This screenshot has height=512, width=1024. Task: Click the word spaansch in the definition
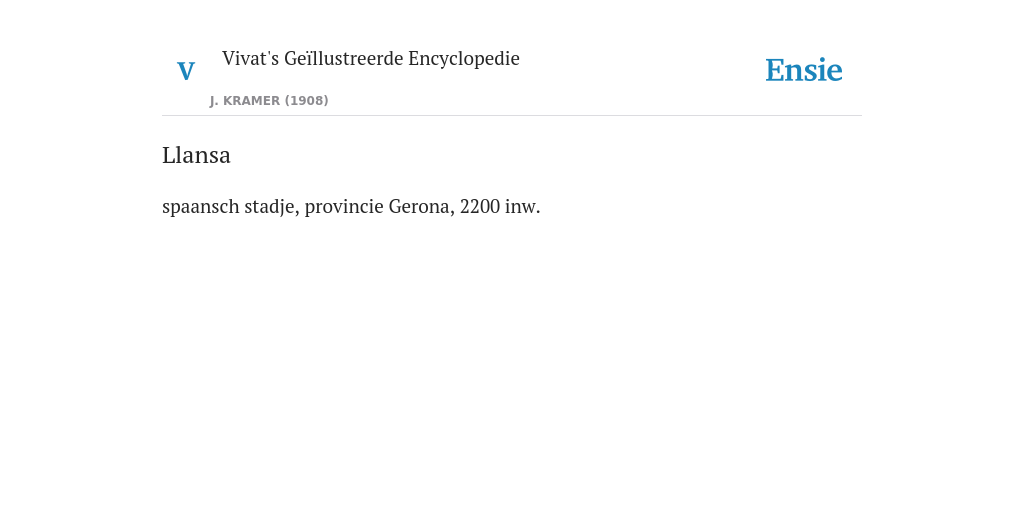200,207
